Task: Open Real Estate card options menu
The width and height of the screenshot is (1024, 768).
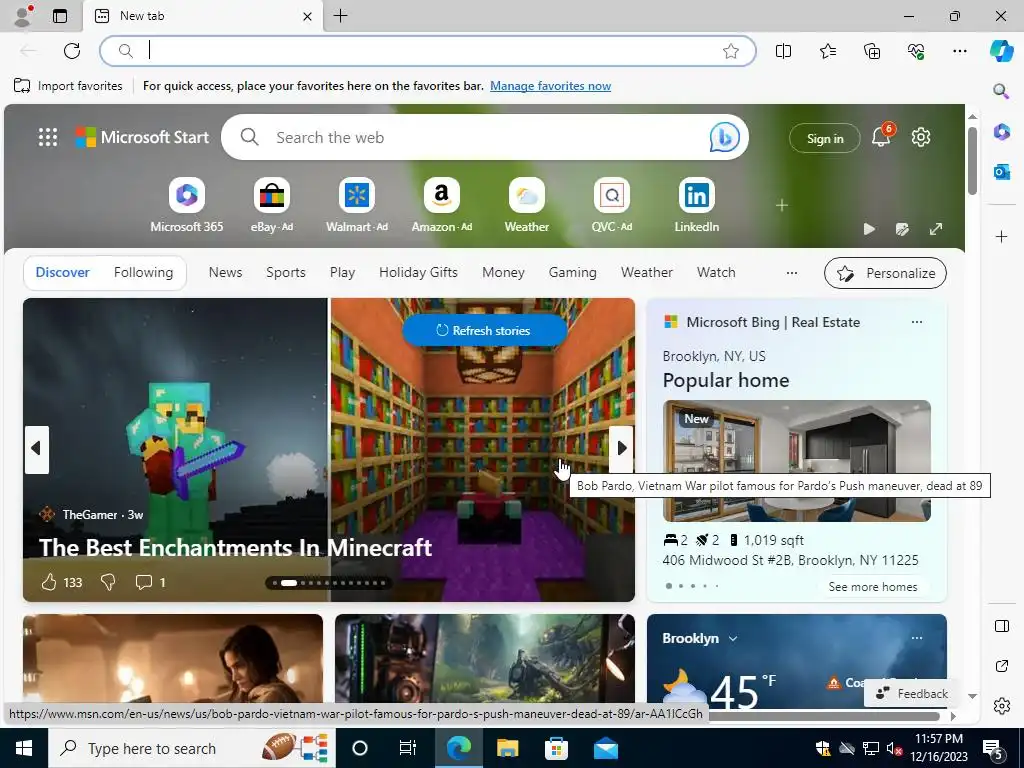Action: click(x=917, y=322)
